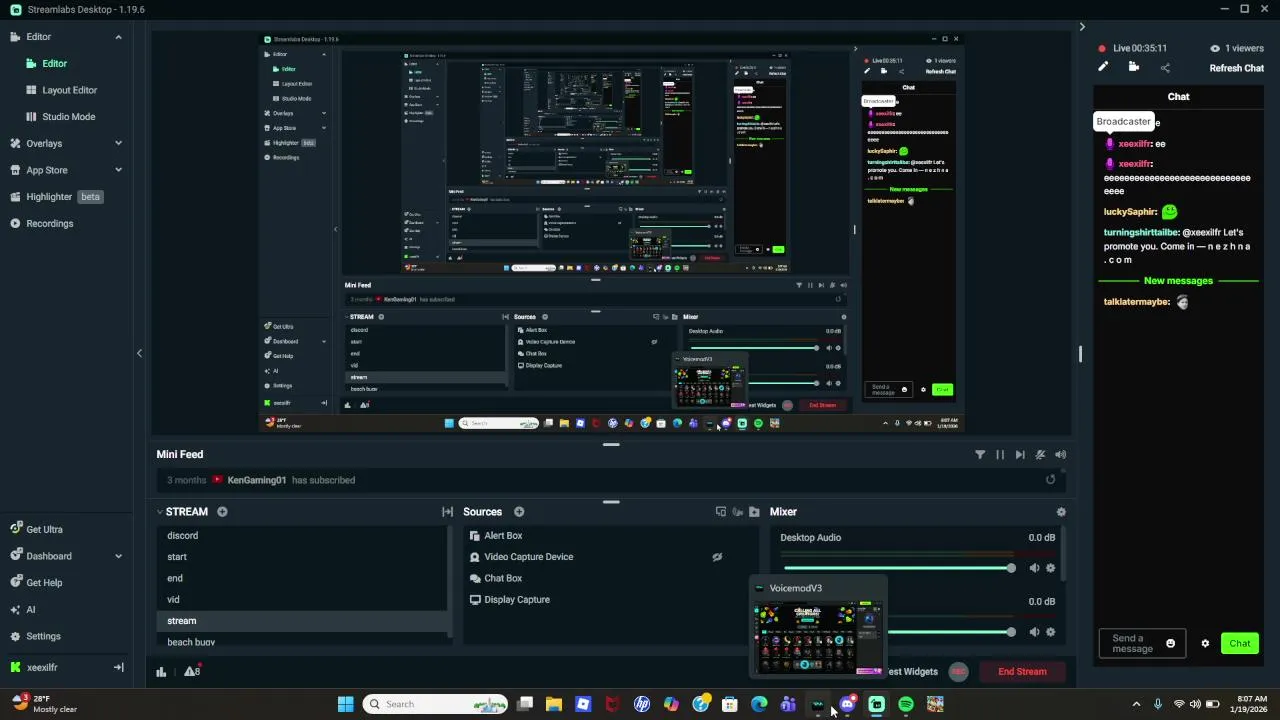Skip the current alert in Mini Feed
The height and width of the screenshot is (720, 1280).
tap(1020, 454)
